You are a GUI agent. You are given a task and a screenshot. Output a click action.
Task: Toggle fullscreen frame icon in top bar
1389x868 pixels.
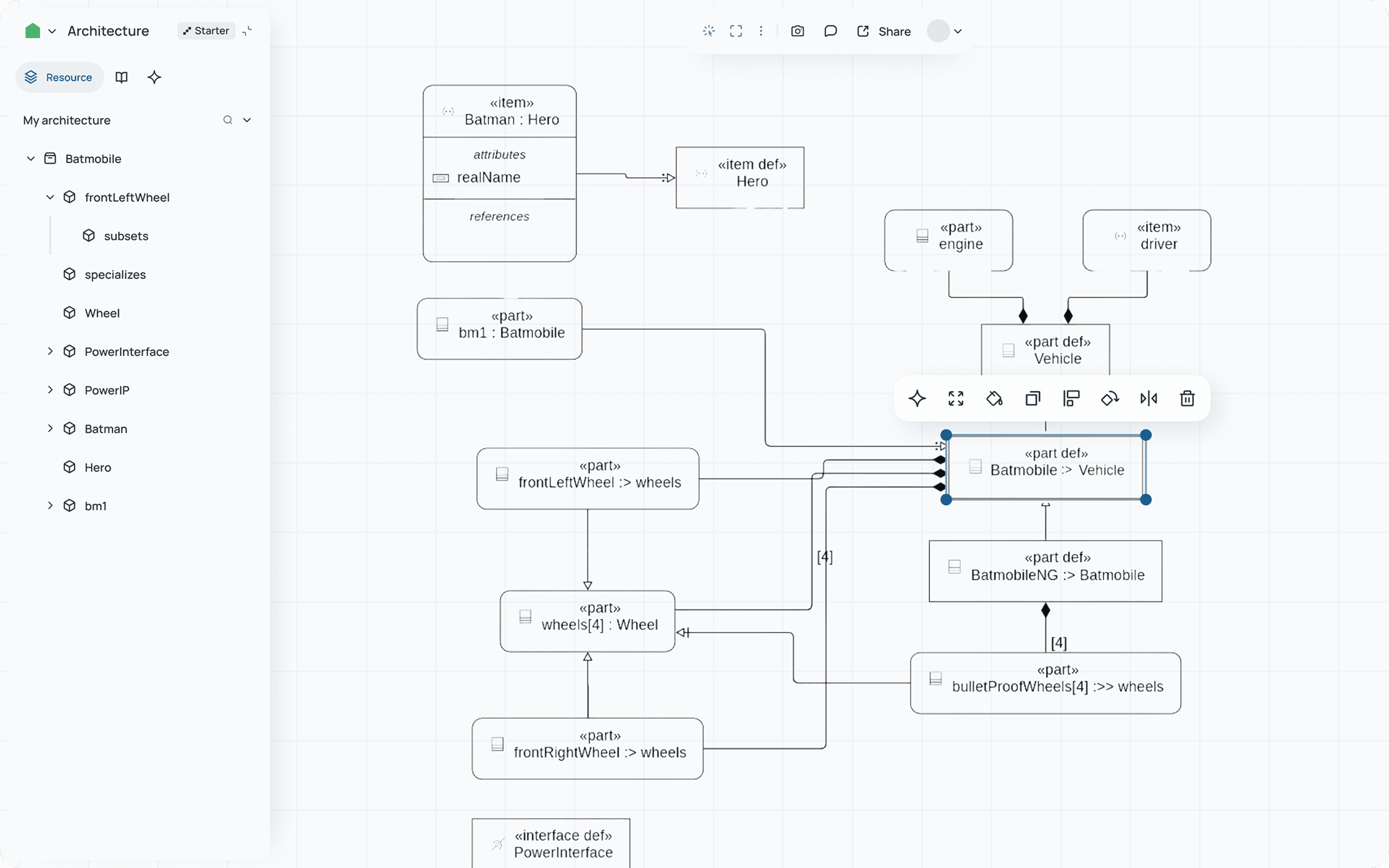click(x=736, y=31)
